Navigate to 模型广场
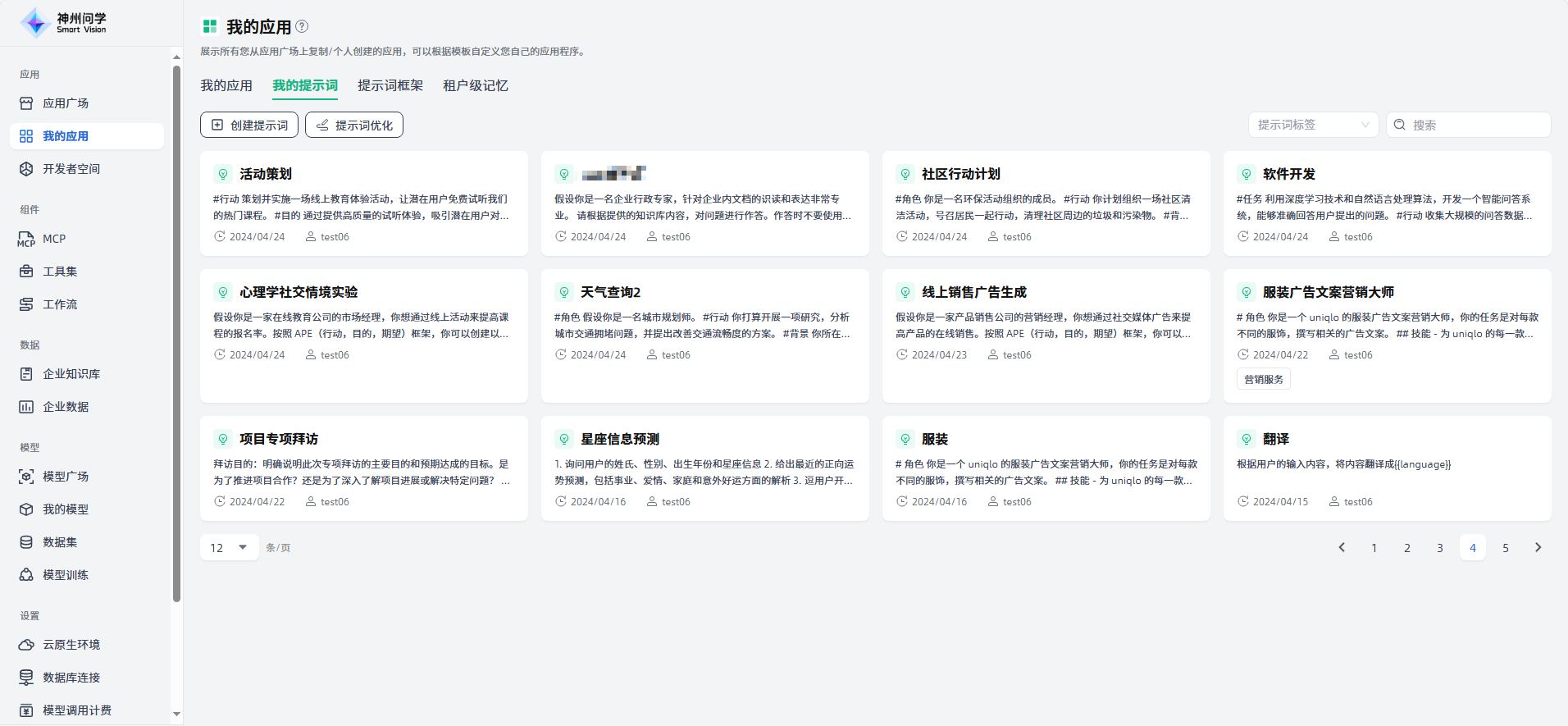 (x=66, y=477)
